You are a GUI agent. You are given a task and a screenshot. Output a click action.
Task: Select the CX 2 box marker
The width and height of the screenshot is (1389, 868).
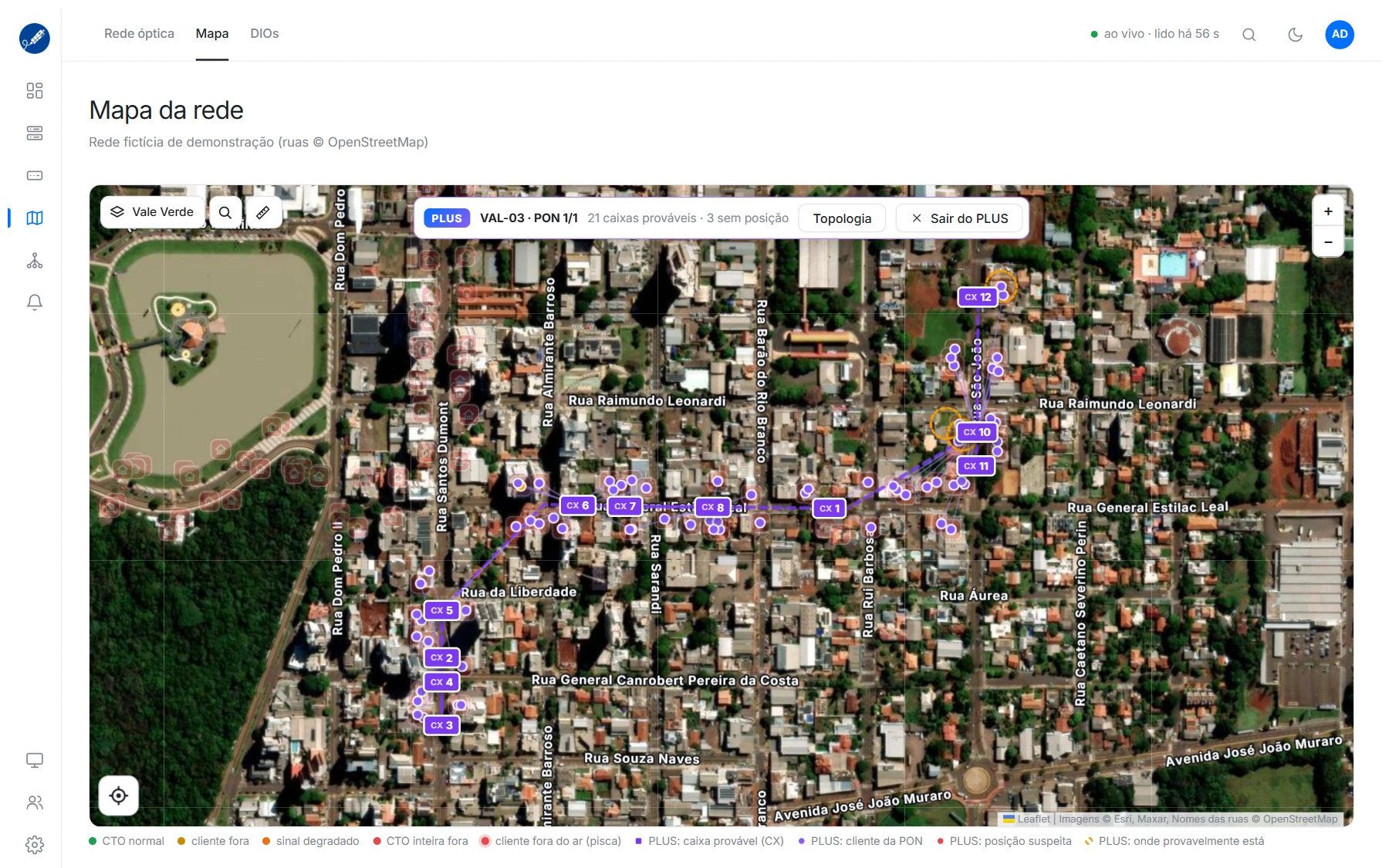[442, 658]
